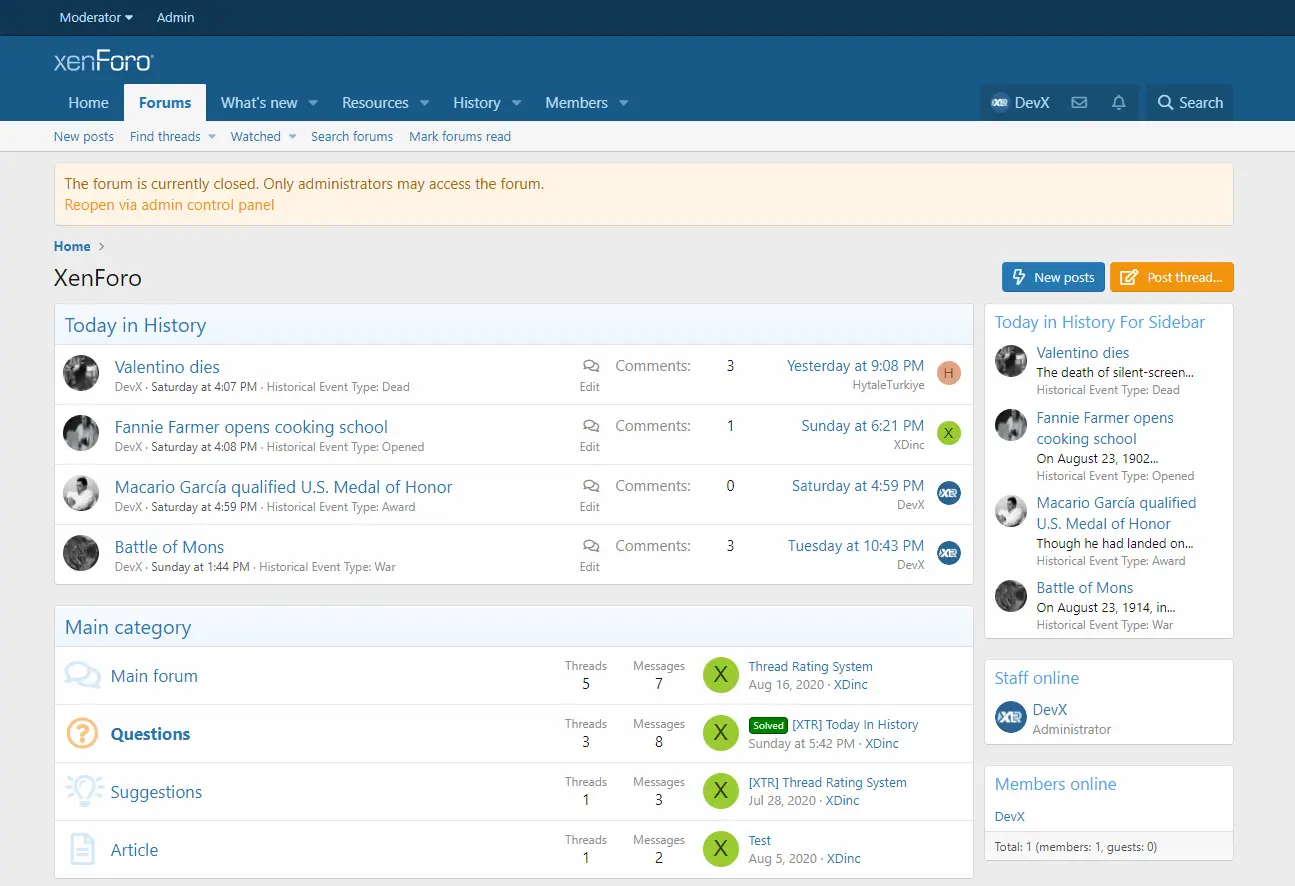Open the conversations envelope icon
The image size is (1295, 886).
click(x=1079, y=103)
